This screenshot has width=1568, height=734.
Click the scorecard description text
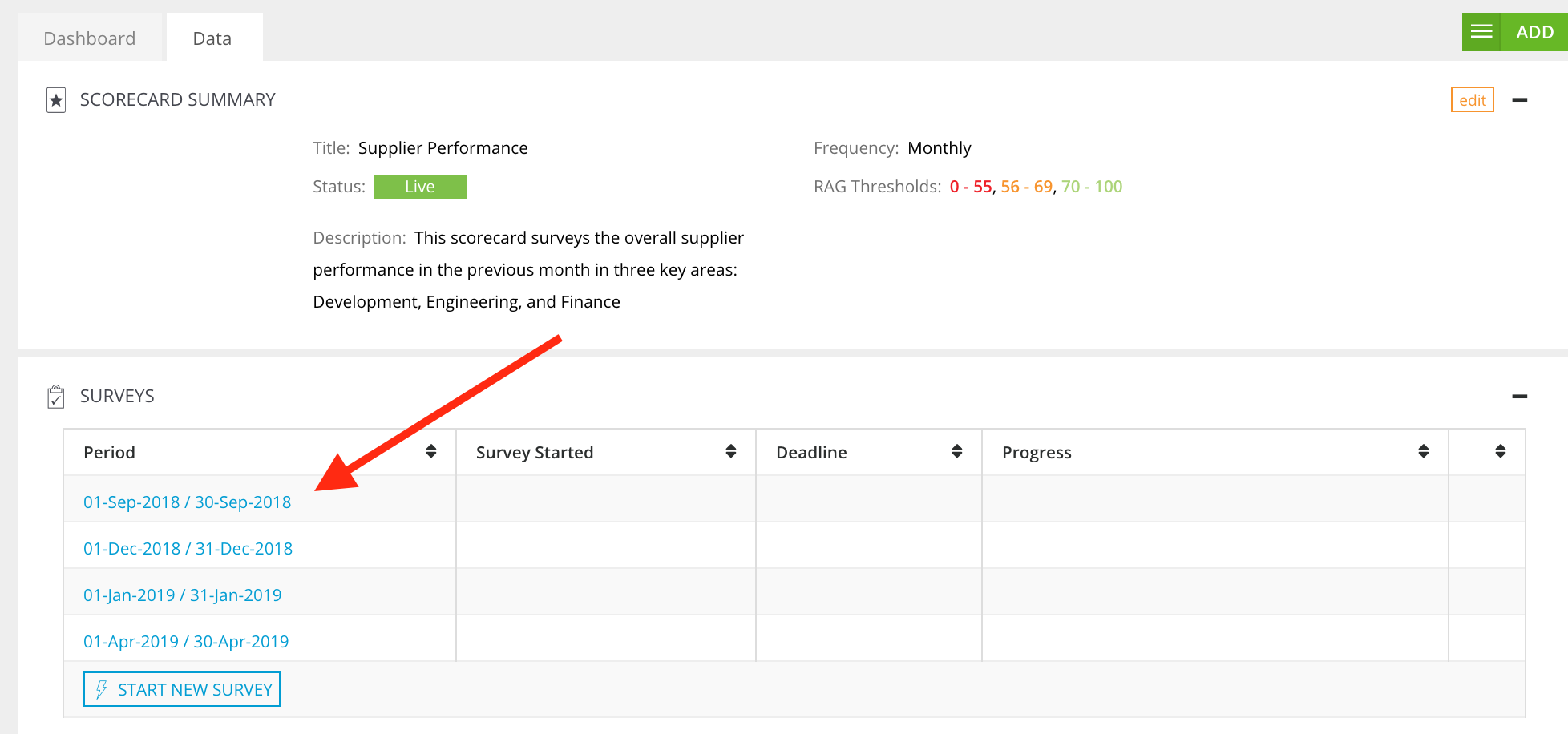coord(528,270)
